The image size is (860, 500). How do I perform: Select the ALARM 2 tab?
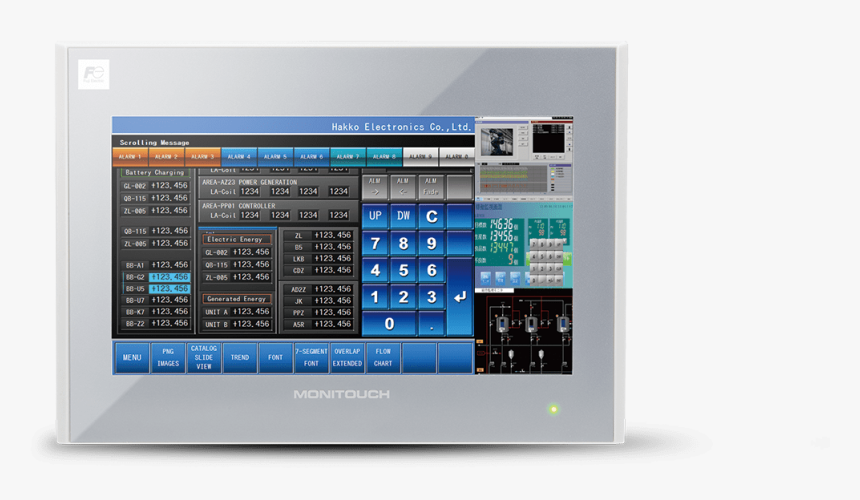coord(166,157)
